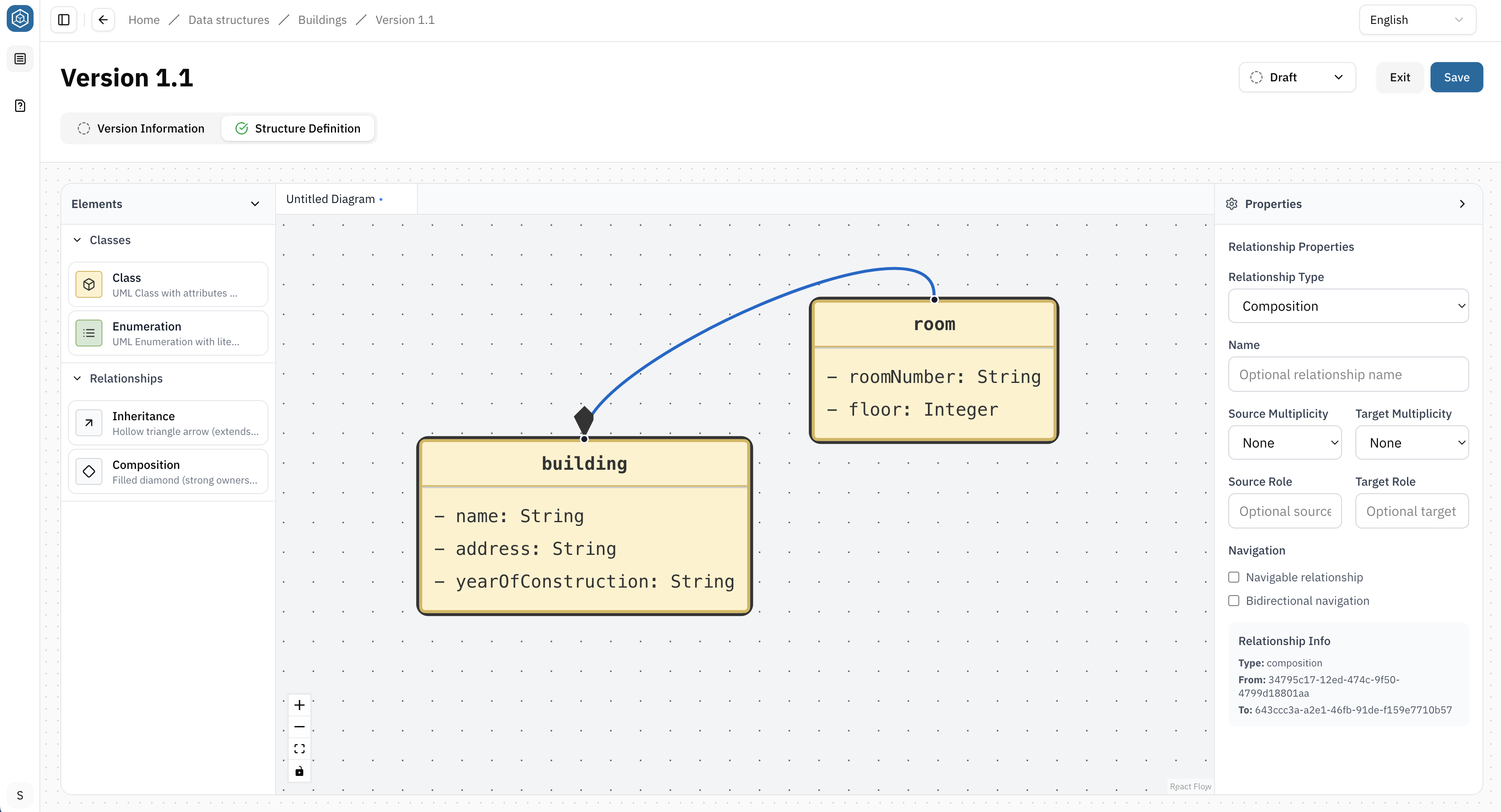Select the Enumeration element card
Screen dimensions: 1501x812
[x=168, y=333]
